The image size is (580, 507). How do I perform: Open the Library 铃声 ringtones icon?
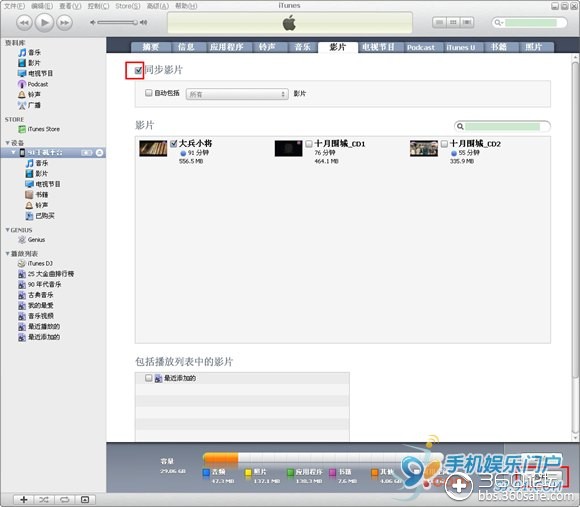[22, 94]
